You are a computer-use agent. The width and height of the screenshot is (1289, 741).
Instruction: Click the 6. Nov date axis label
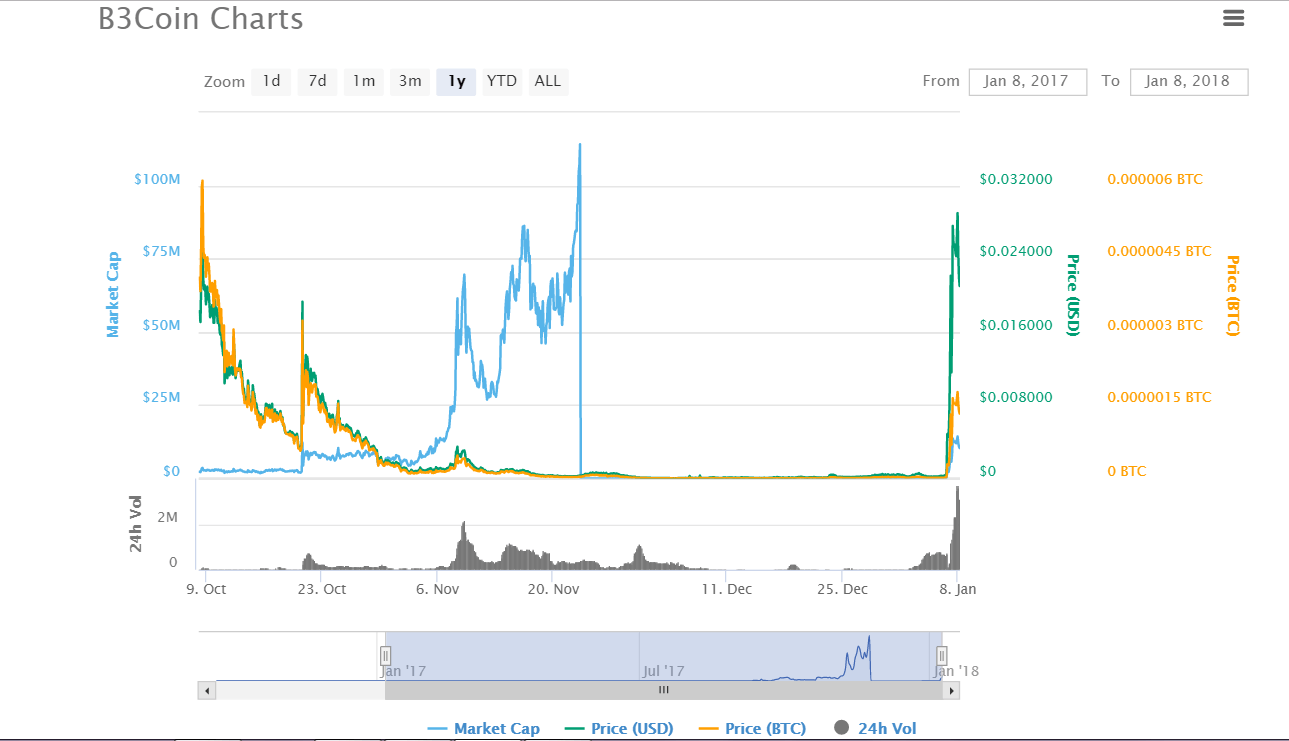pos(437,589)
